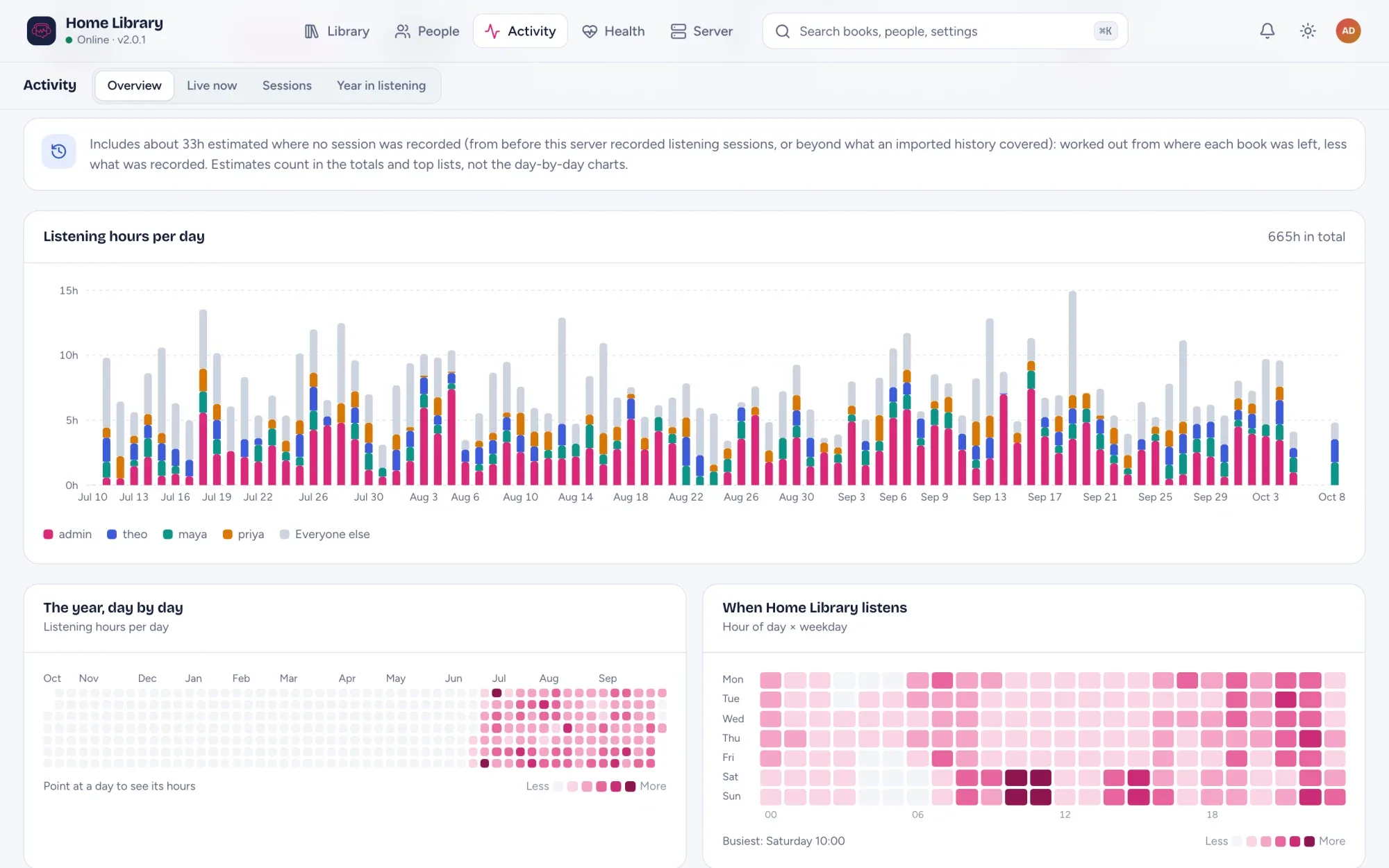Click the history clock icon in the notice

click(x=59, y=151)
